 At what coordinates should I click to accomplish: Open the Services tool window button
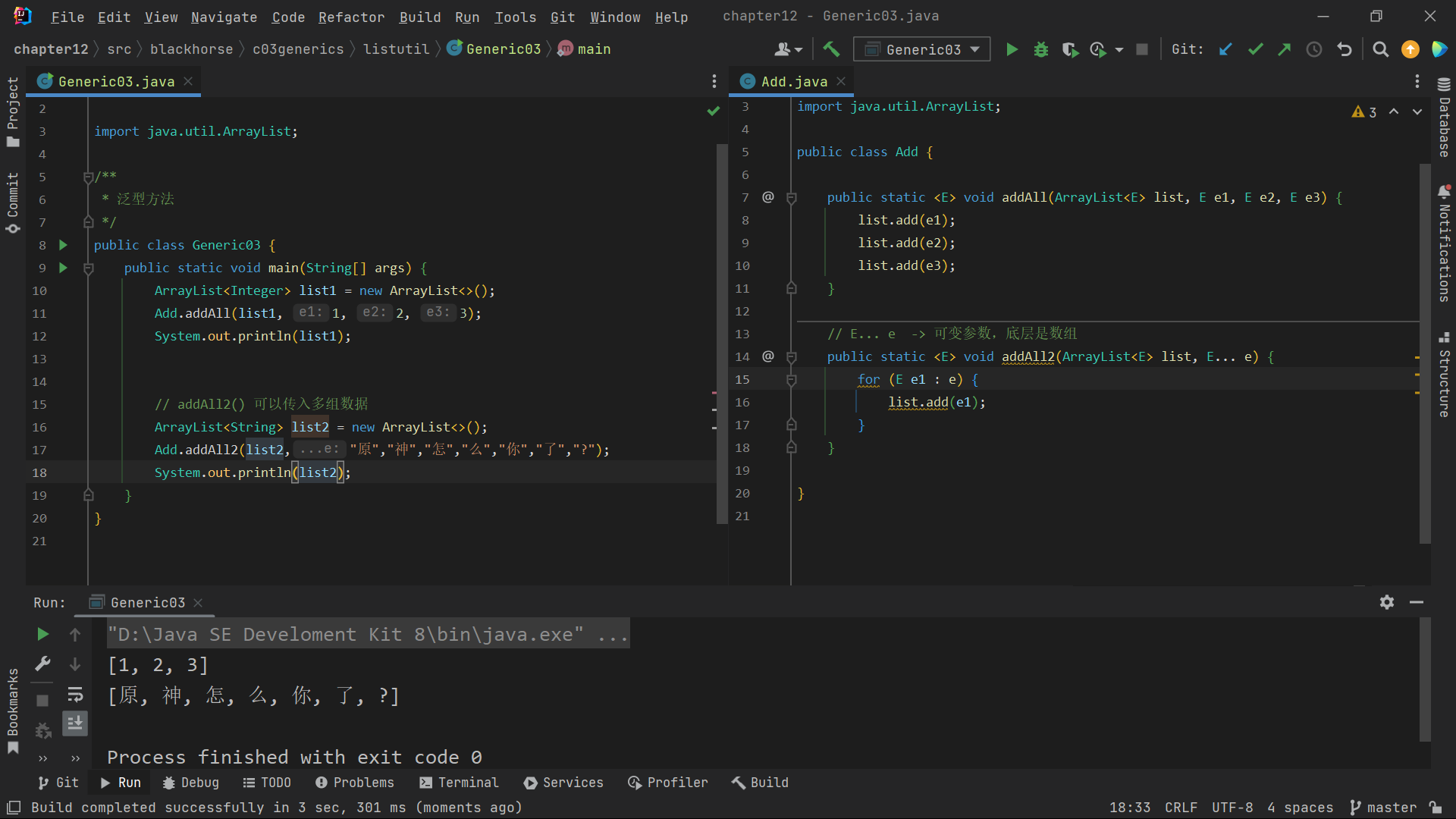click(x=563, y=783)
